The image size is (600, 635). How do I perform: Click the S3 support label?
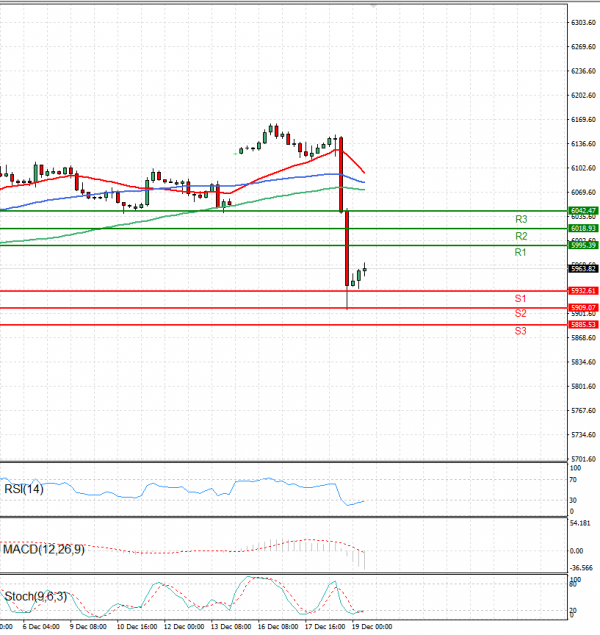tap(521, 331)
